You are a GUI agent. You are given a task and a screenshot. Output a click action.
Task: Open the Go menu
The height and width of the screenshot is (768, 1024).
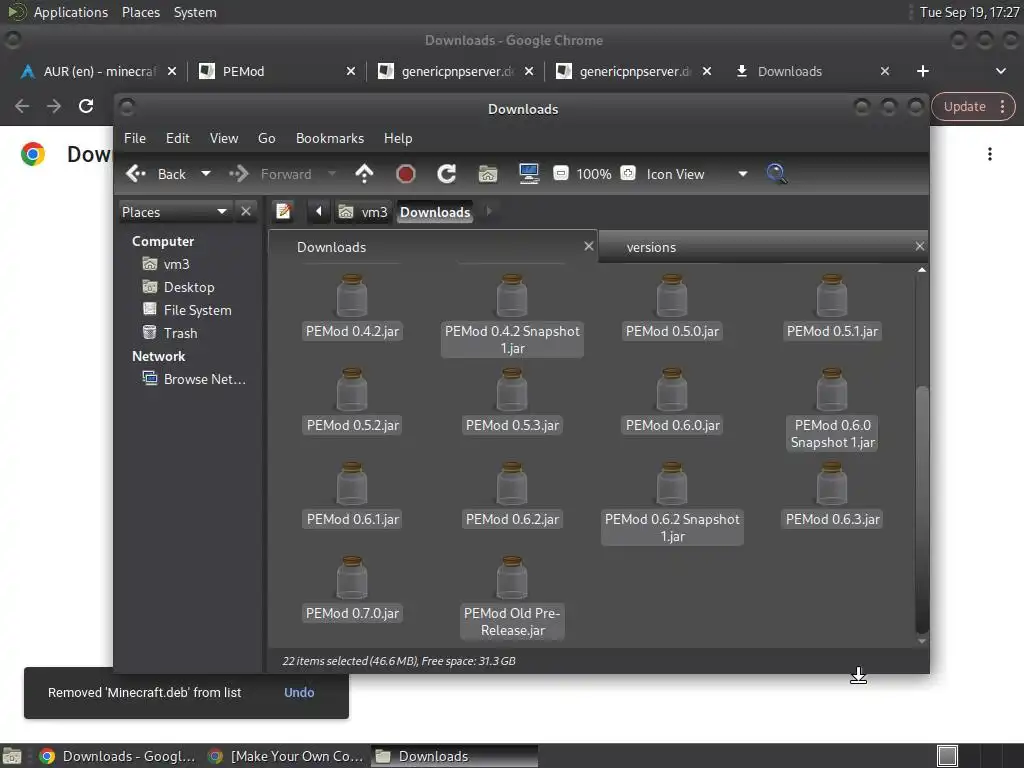coord(266,138)
